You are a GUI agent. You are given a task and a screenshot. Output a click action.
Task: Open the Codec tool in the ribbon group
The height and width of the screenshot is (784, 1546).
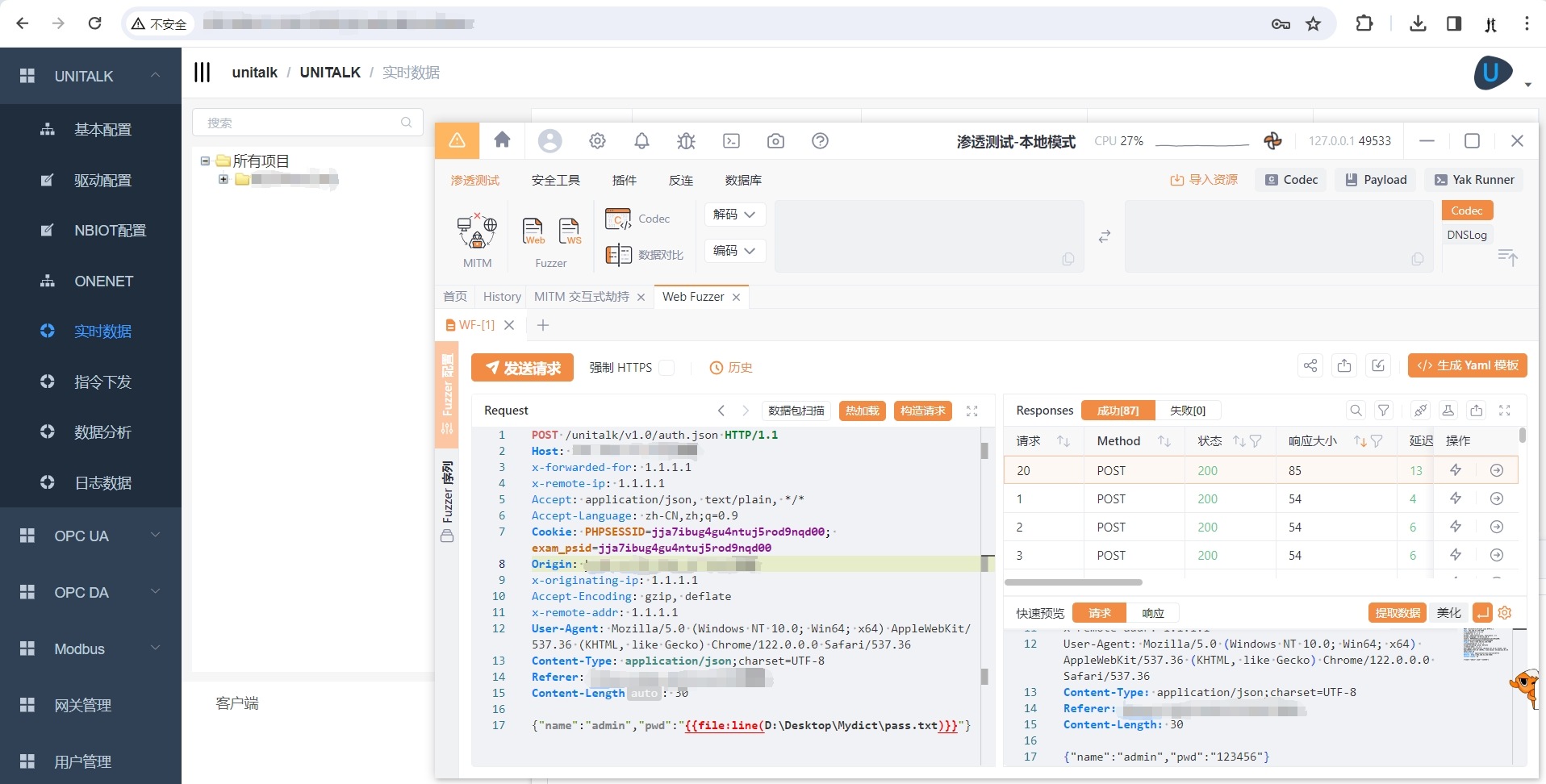click(637, 219)
